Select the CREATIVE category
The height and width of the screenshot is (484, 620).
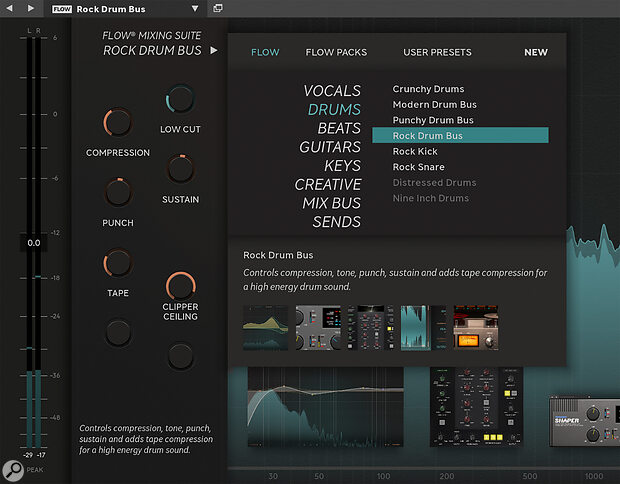coord(328,184)
